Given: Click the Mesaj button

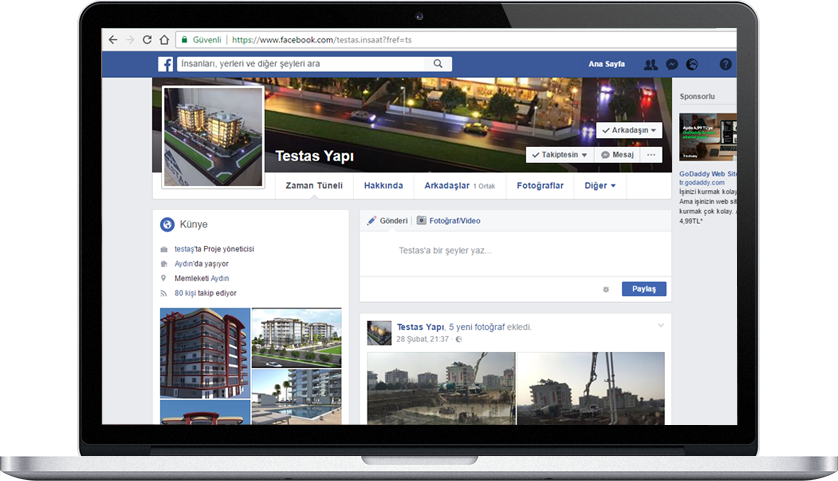Looking at the screenshot, I should (x=618, y=156).
